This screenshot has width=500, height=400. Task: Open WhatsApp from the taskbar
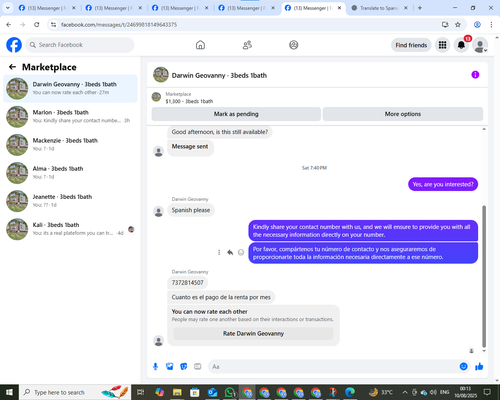(x=230, y=392)
